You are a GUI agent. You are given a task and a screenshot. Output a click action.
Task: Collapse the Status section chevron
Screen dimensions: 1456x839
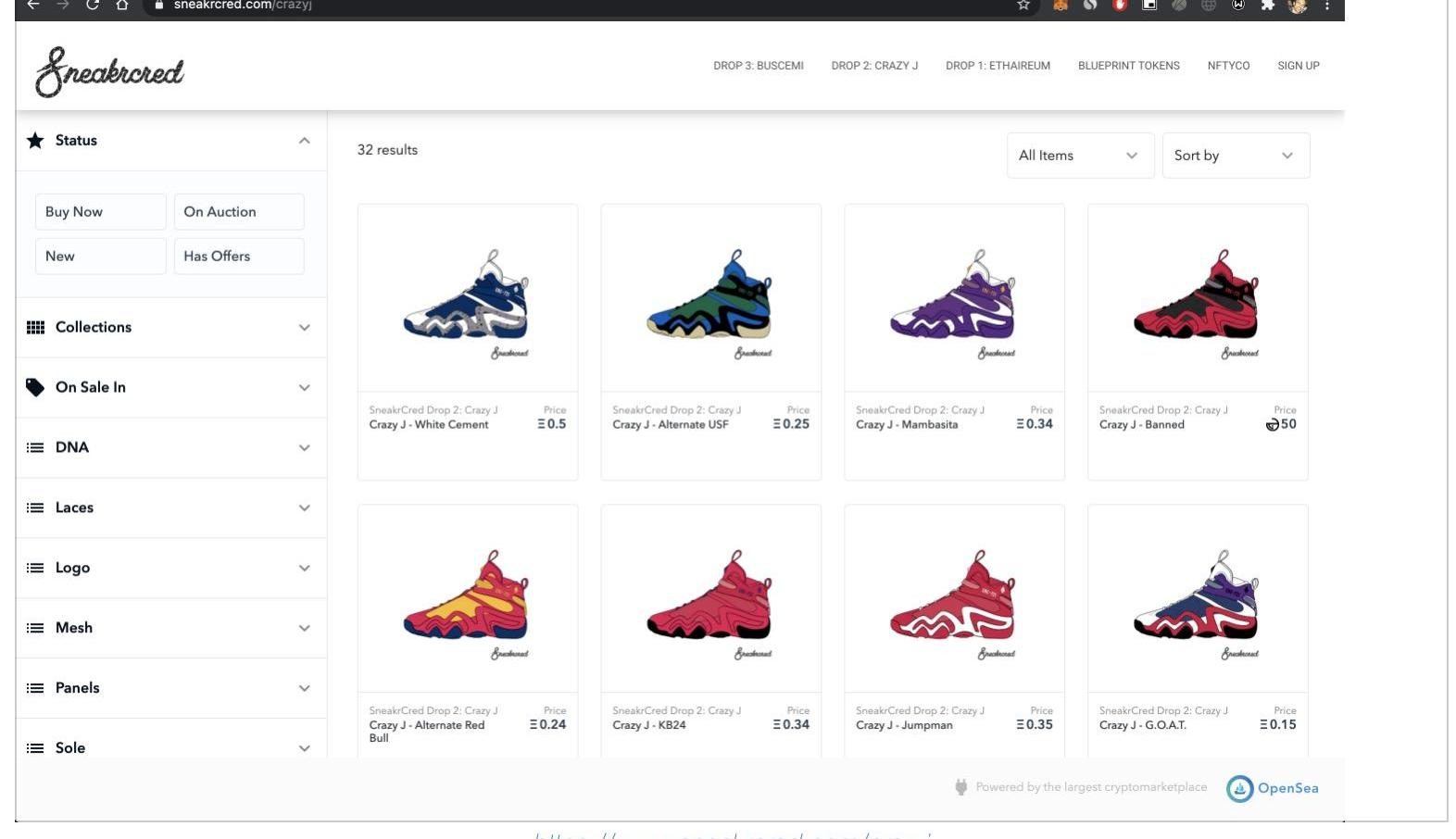304,141
